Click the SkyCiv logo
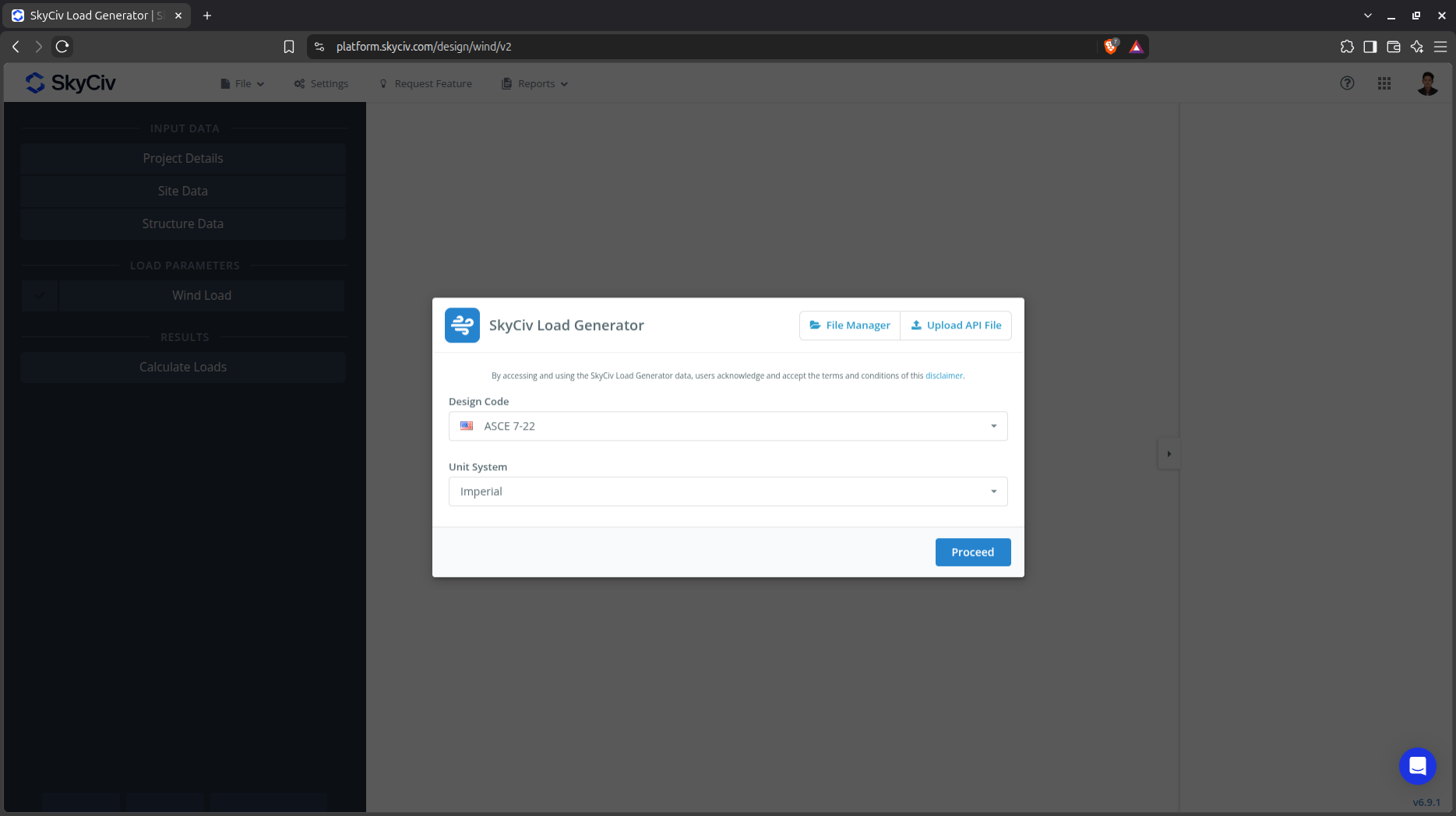The height and width of the screenshot is (816, 1456). click(70, 83)
